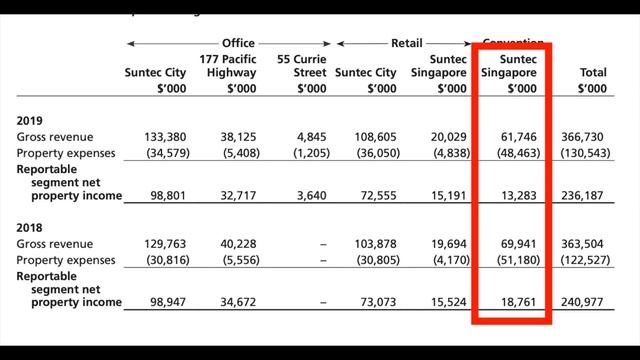The image size is (640, 360).
Task: Click net property income 98,801
Action: (168, 196)
